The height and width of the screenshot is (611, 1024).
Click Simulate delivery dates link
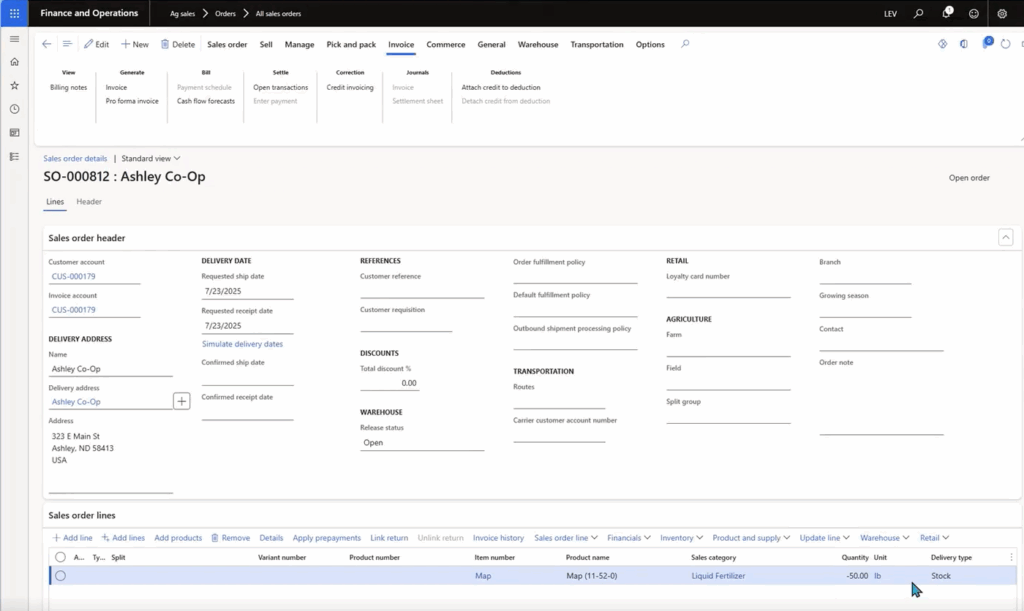[242, 344]
